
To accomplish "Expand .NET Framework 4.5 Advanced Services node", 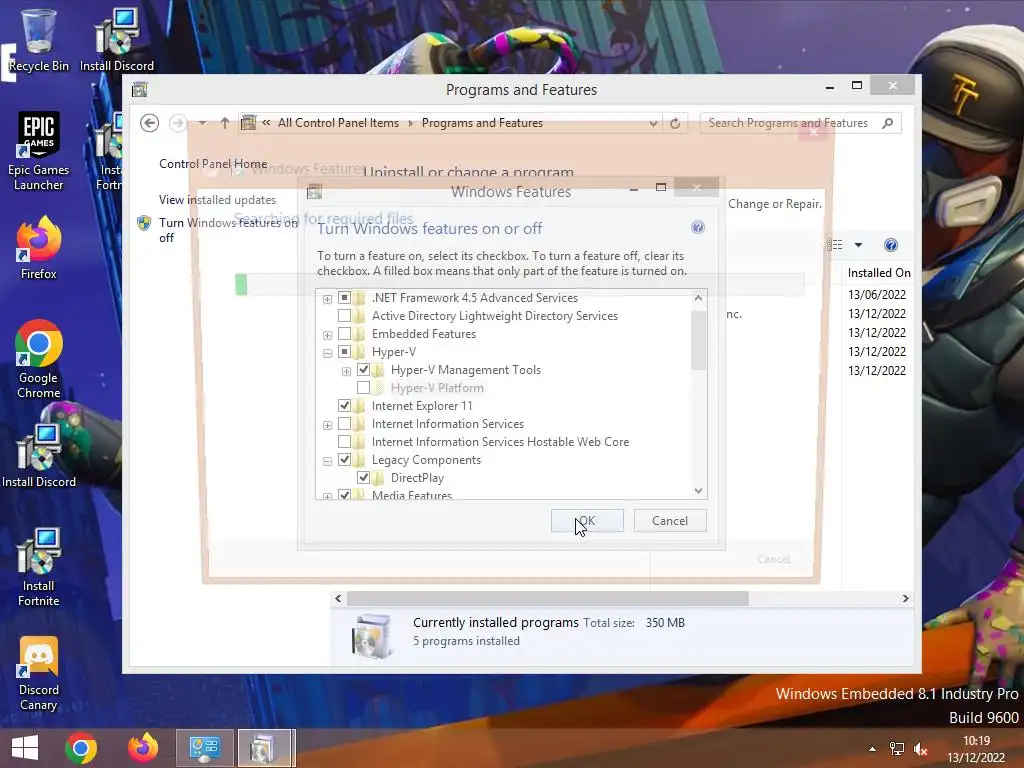I will tap(327, 299).
